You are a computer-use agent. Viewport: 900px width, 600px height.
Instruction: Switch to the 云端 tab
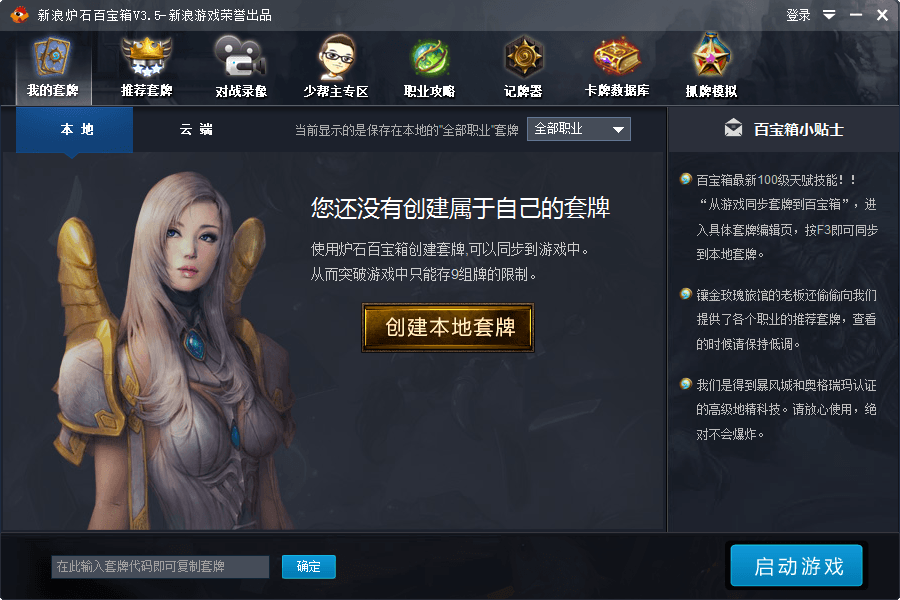196,130
